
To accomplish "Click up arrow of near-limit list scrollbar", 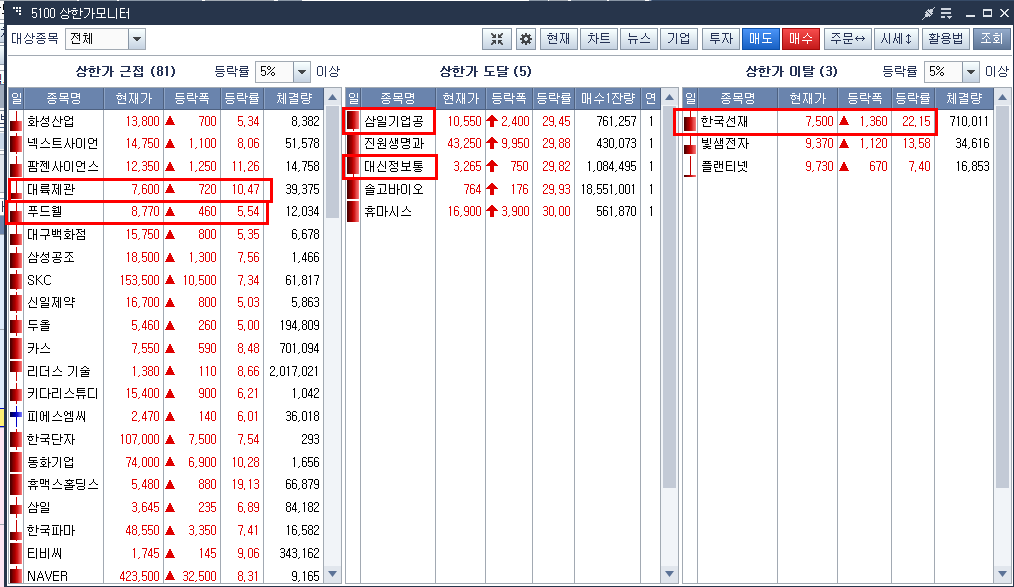I will [x=332, y=98].
